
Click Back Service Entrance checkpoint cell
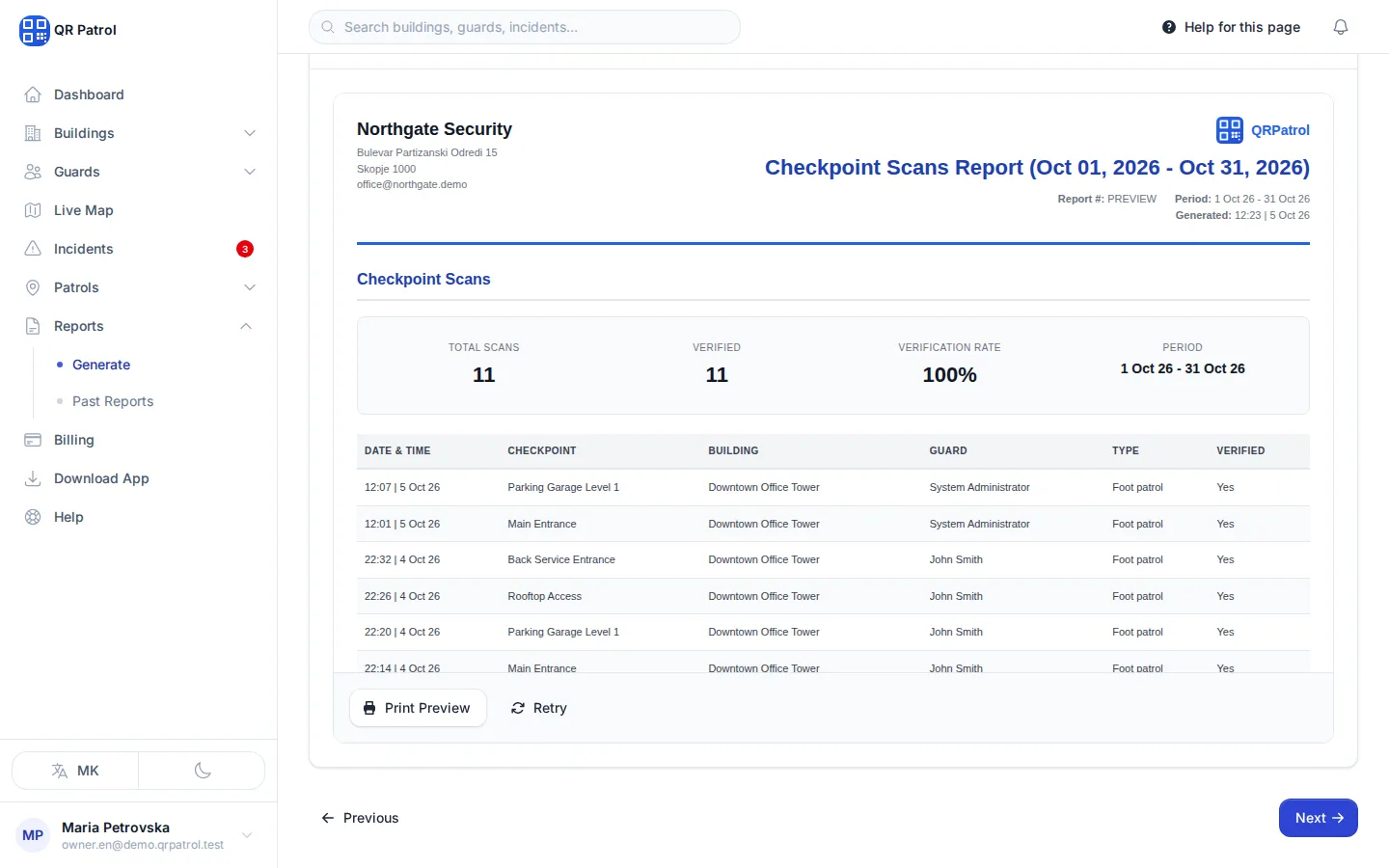click(561, 559)
